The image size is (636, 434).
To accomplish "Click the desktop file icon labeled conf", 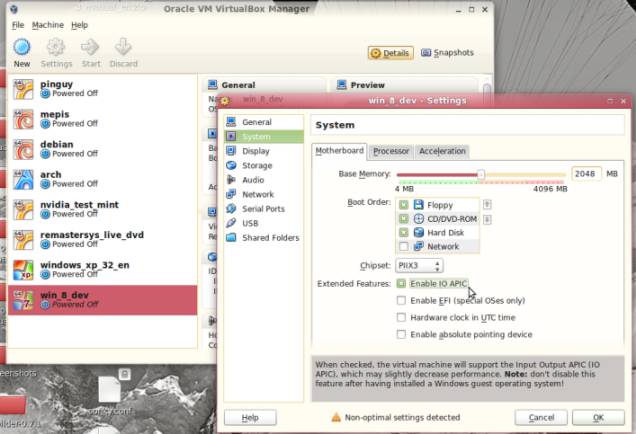I will coord(110,390).
